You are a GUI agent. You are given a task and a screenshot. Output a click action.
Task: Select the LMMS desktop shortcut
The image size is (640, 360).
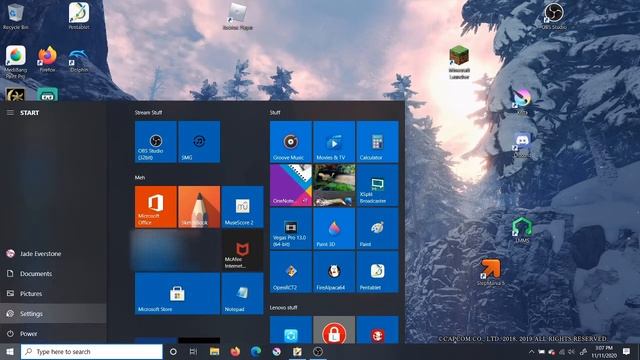522,231
